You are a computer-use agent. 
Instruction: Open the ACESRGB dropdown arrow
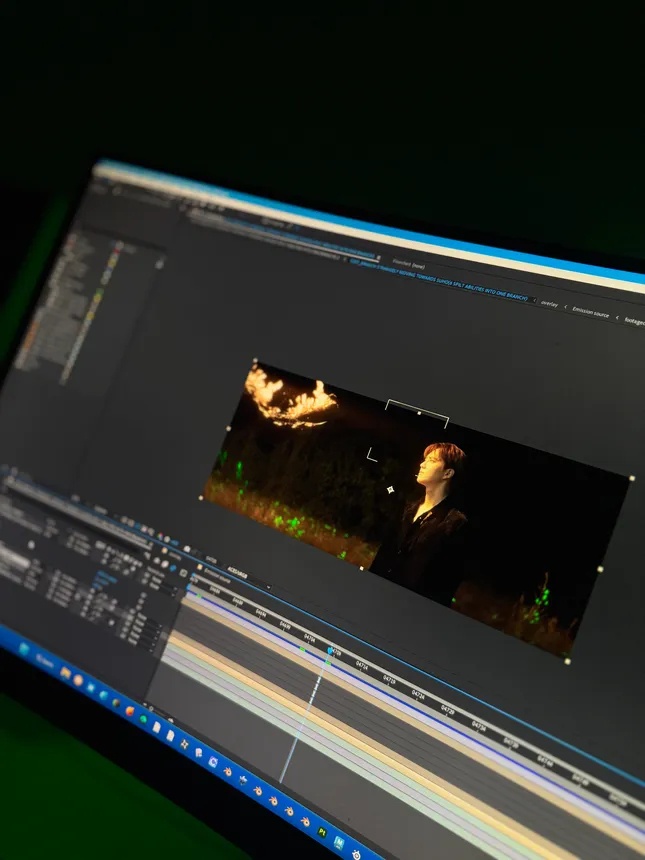tap(269, 587)
